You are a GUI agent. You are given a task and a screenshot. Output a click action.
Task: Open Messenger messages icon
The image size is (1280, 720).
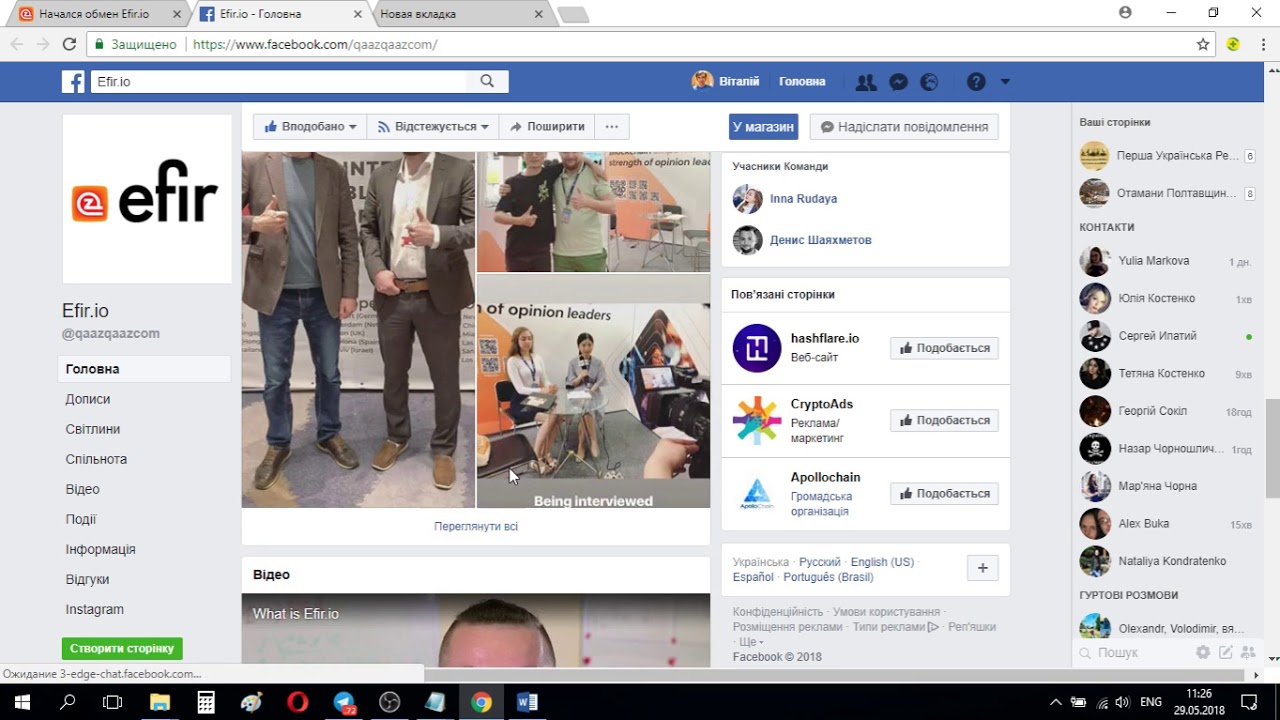pos(898,82)
